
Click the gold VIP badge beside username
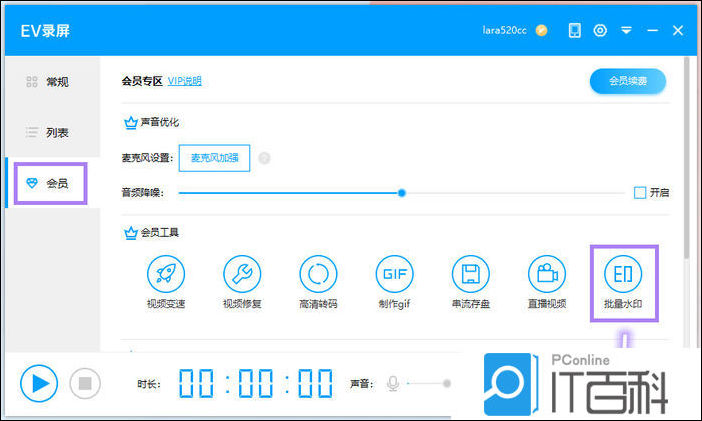click(541, 30)
